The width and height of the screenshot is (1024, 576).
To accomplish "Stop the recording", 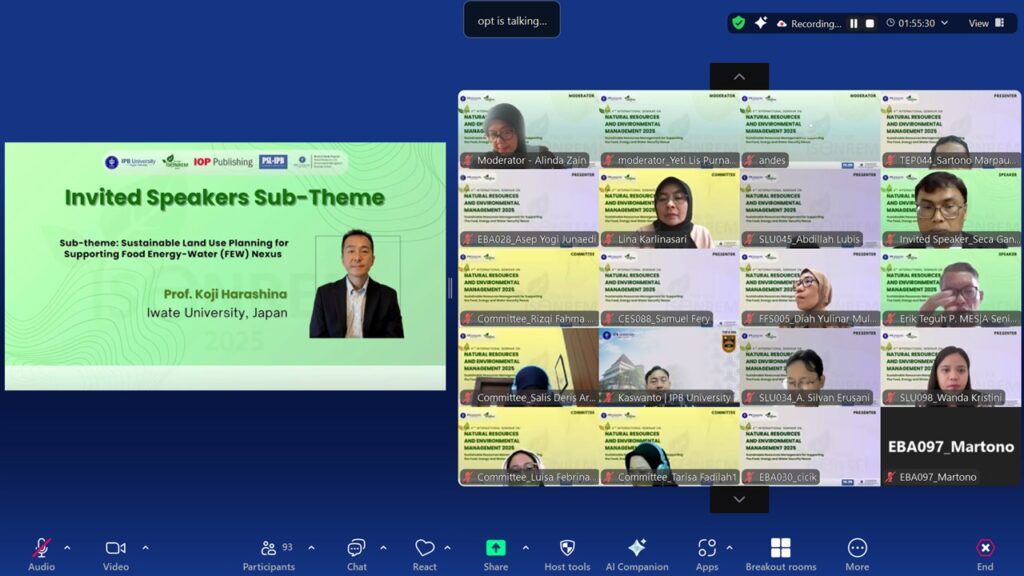I will (x=870, y=23).
